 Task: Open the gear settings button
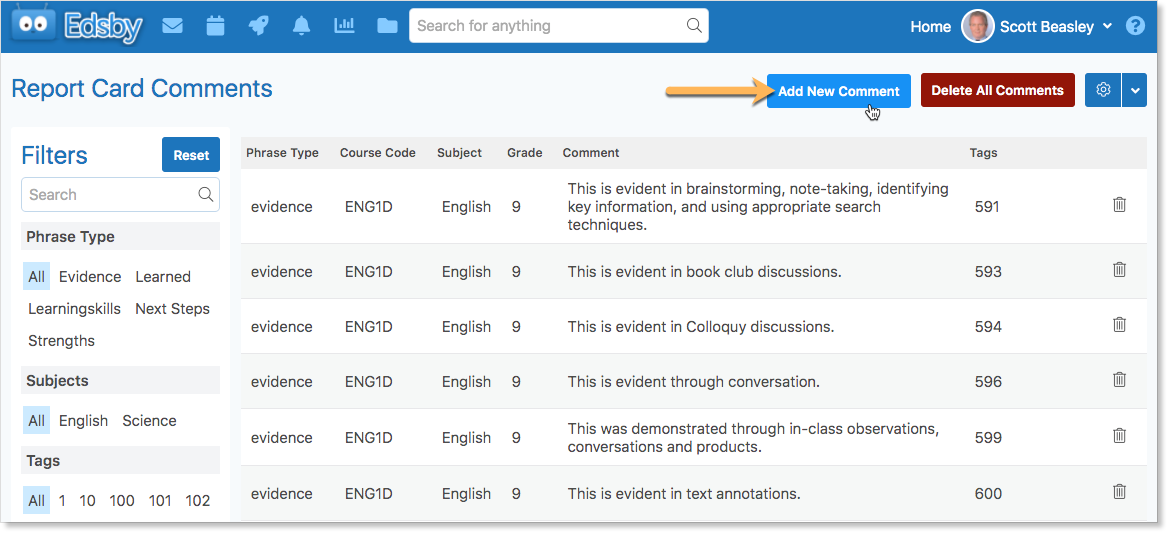pyautogui.click(x=1103, y=90)
